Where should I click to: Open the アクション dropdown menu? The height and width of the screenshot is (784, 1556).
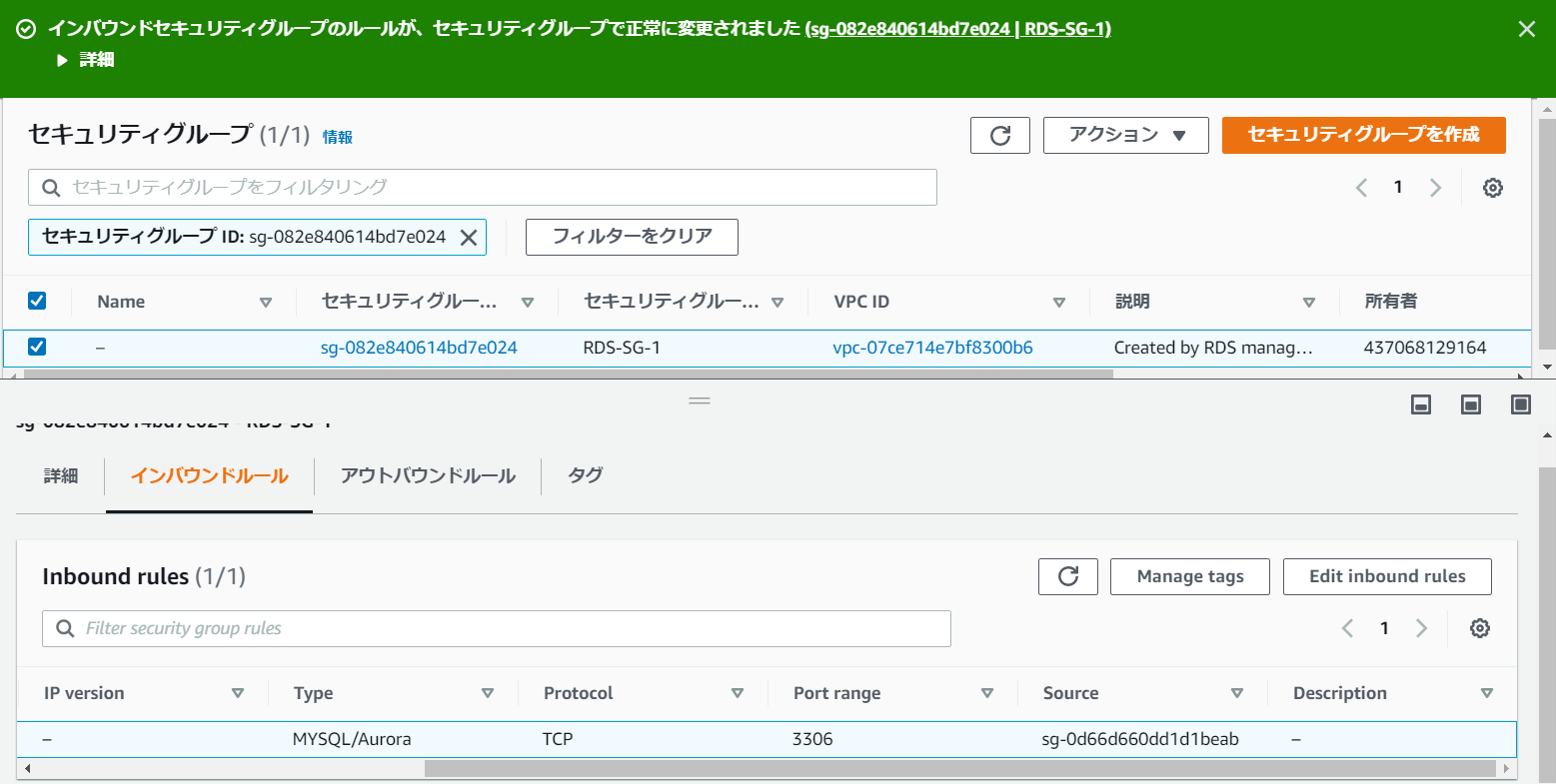(1125, 135)
